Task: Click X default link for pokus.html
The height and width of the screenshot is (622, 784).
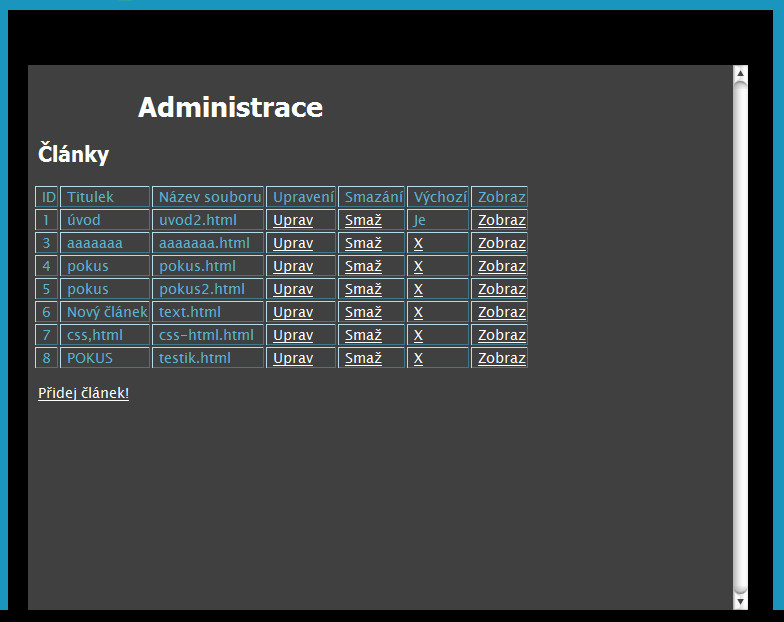Action: click(418, 266)
